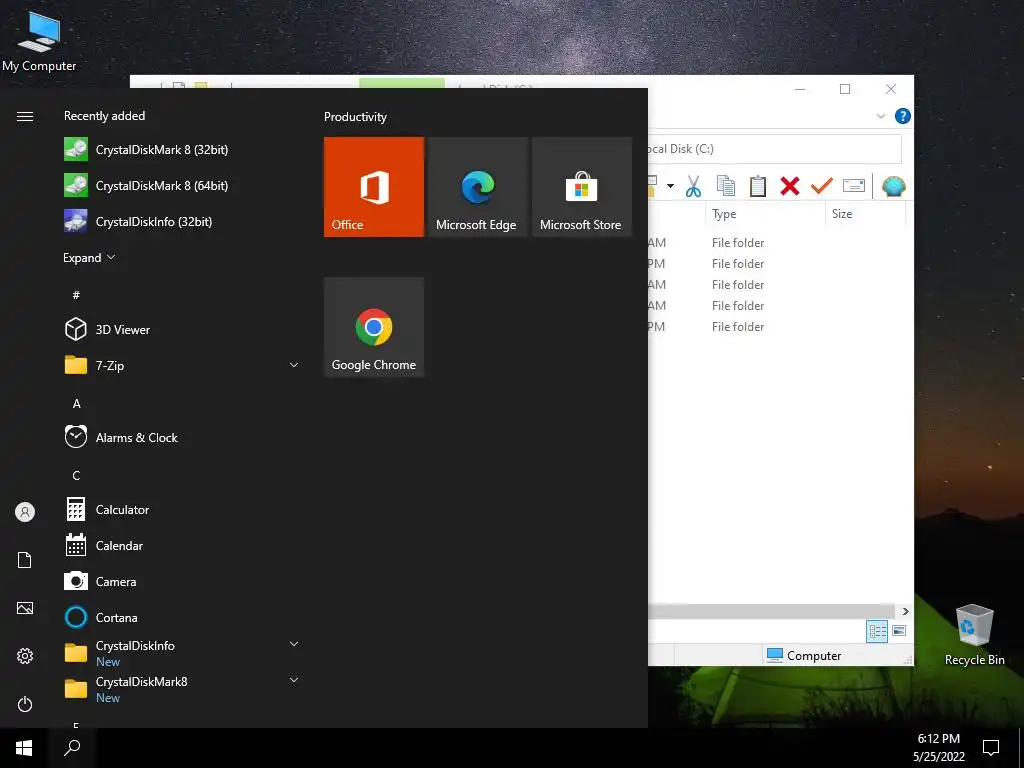
Task: Click the orange checkmark Properties icon
Action: pyautogui.click(x=822, y=186)
